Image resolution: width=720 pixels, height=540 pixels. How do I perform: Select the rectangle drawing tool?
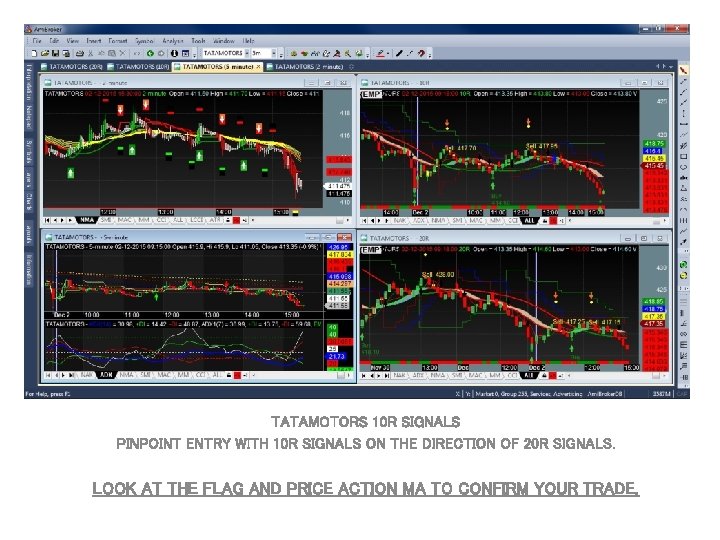(x=684, y=156)
